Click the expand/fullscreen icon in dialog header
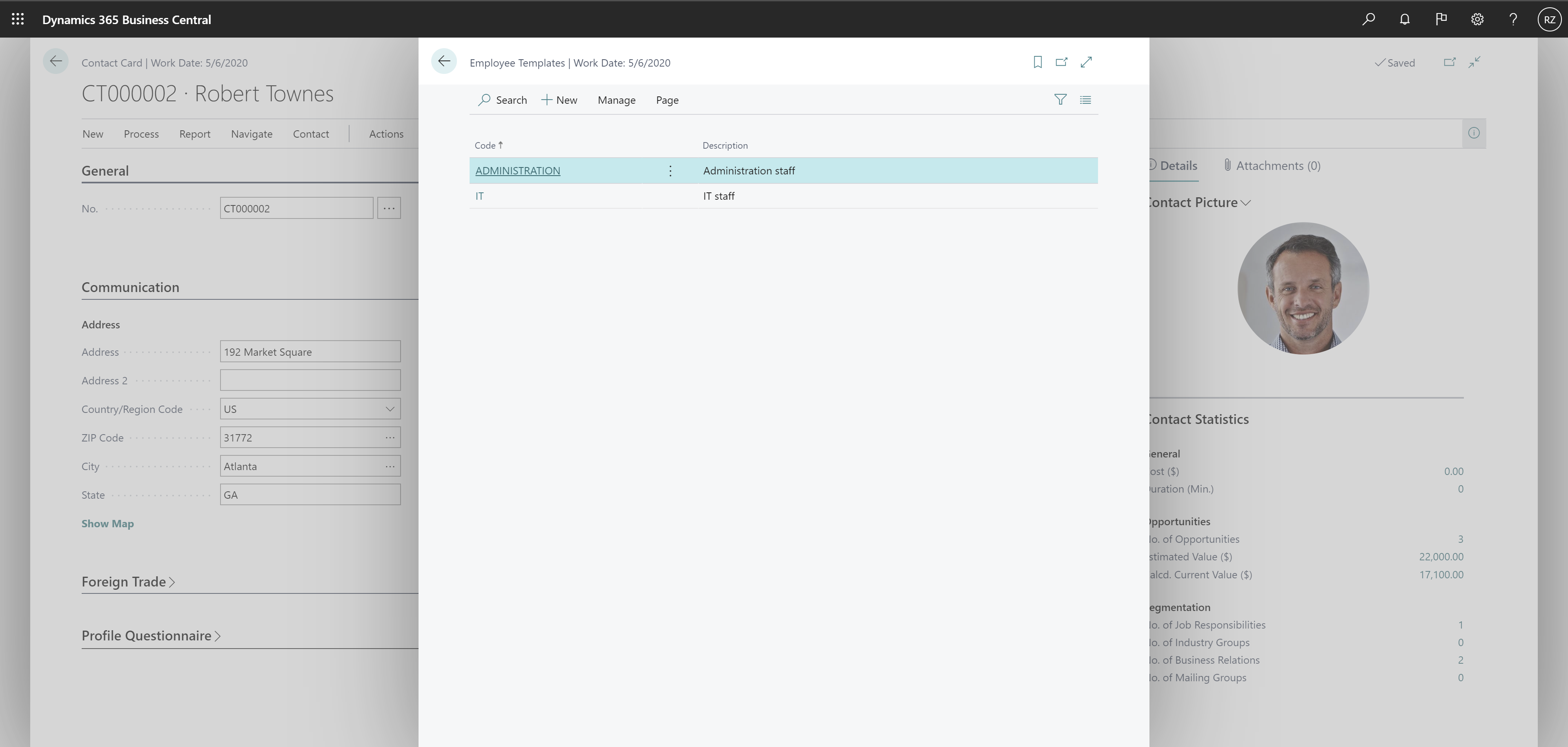The width and height of the screenshot is (1568, 747). [1087, 62]
